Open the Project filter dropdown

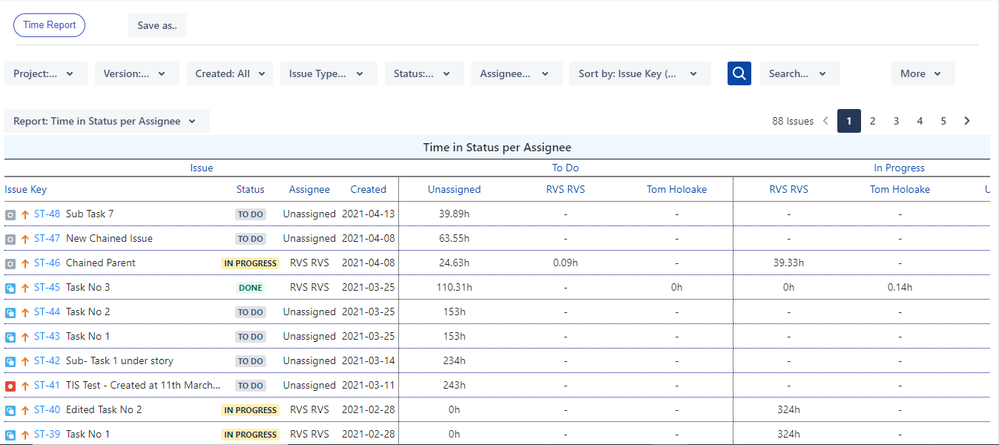tap(45, 73)
